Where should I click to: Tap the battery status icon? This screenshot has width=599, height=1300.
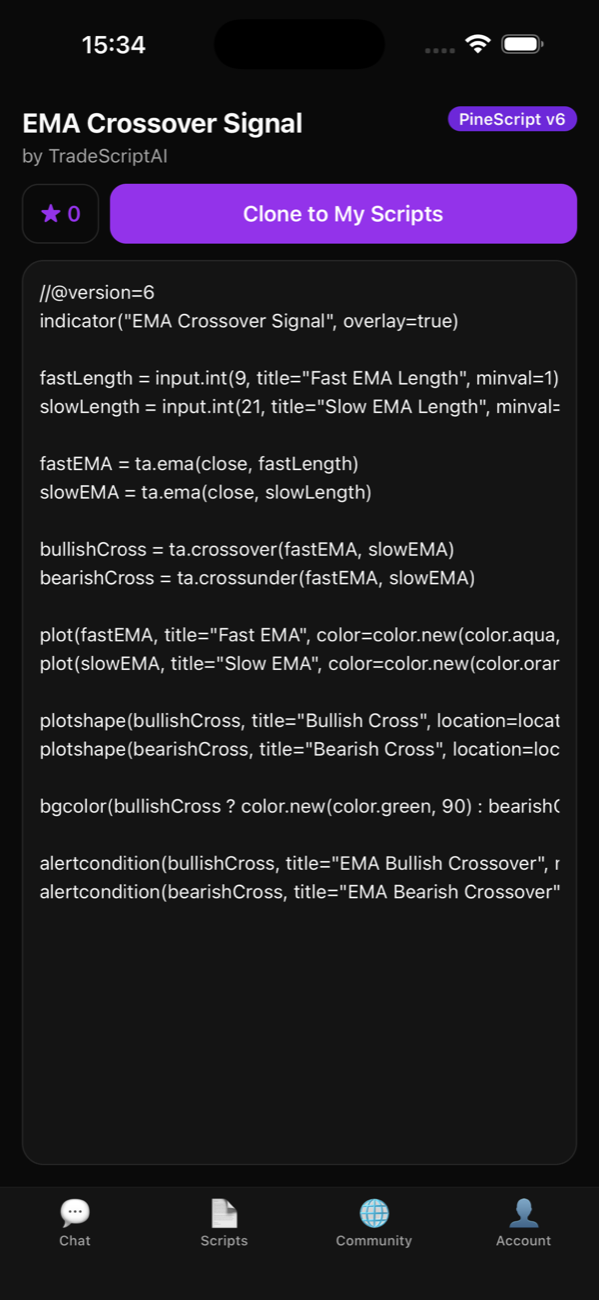click(522, 45)
